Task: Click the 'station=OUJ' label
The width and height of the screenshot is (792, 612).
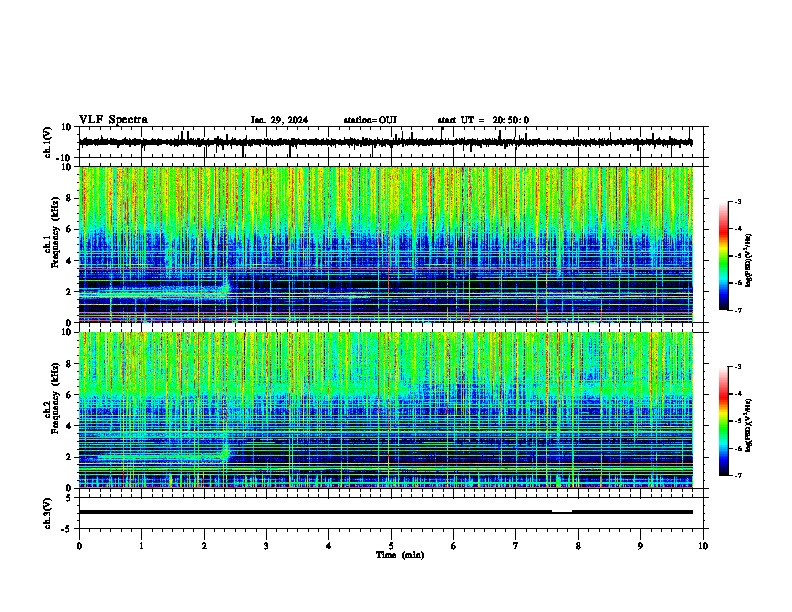Action: click(370, 120)
